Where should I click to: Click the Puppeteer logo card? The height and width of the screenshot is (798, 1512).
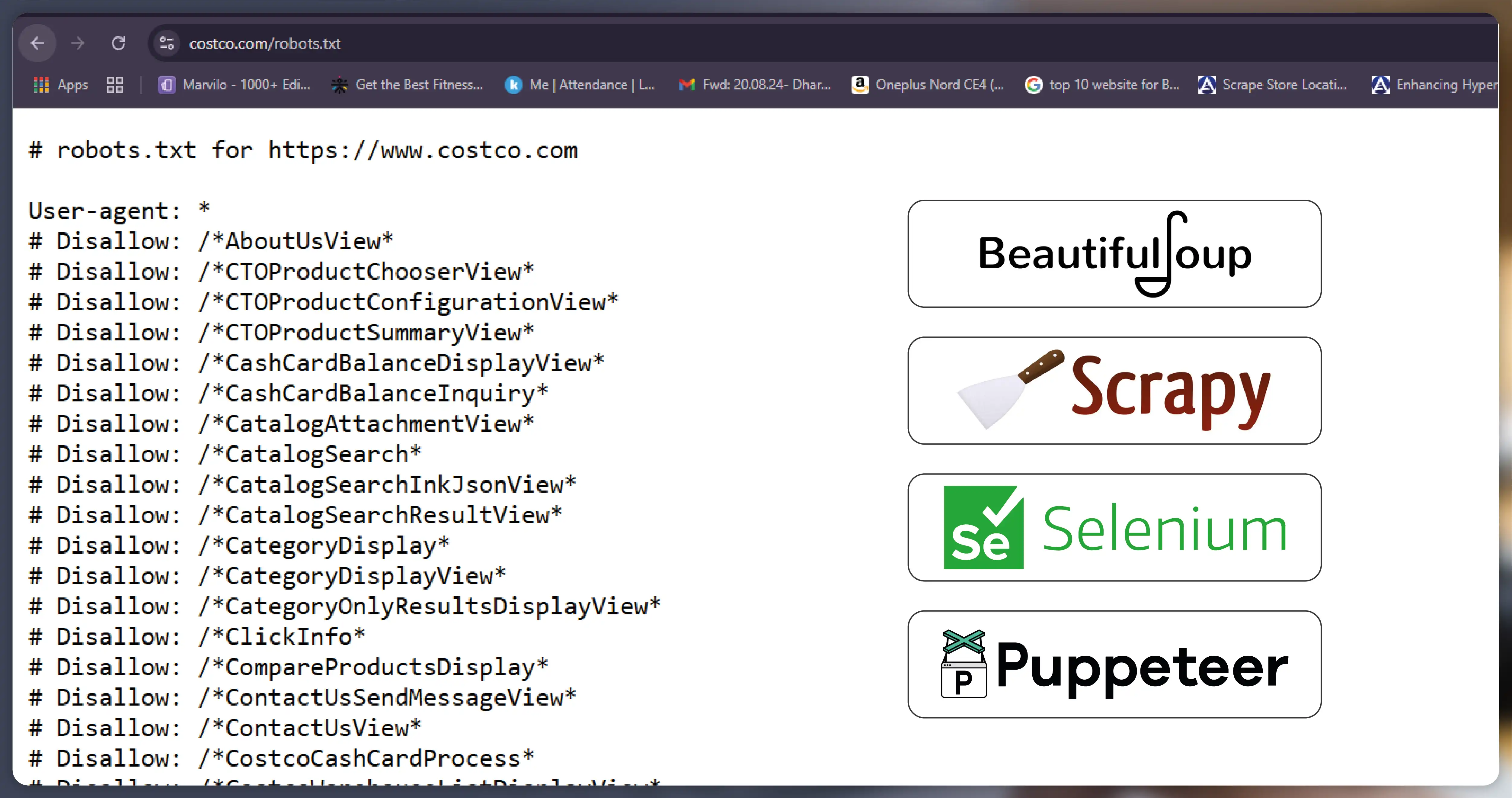click(x=1114, y=664)
